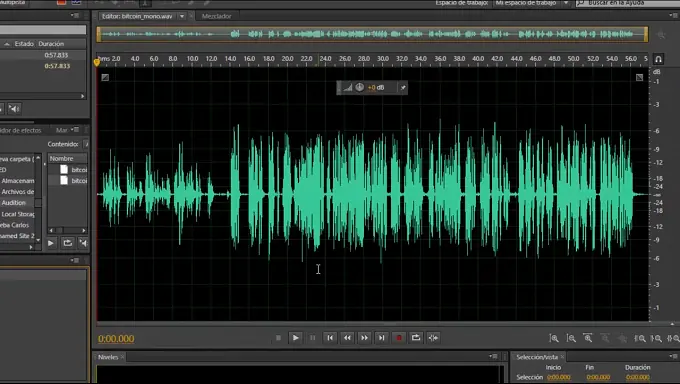Click the Rewind transport button
This screenshot has height=384, width=680.
[347, 338]
